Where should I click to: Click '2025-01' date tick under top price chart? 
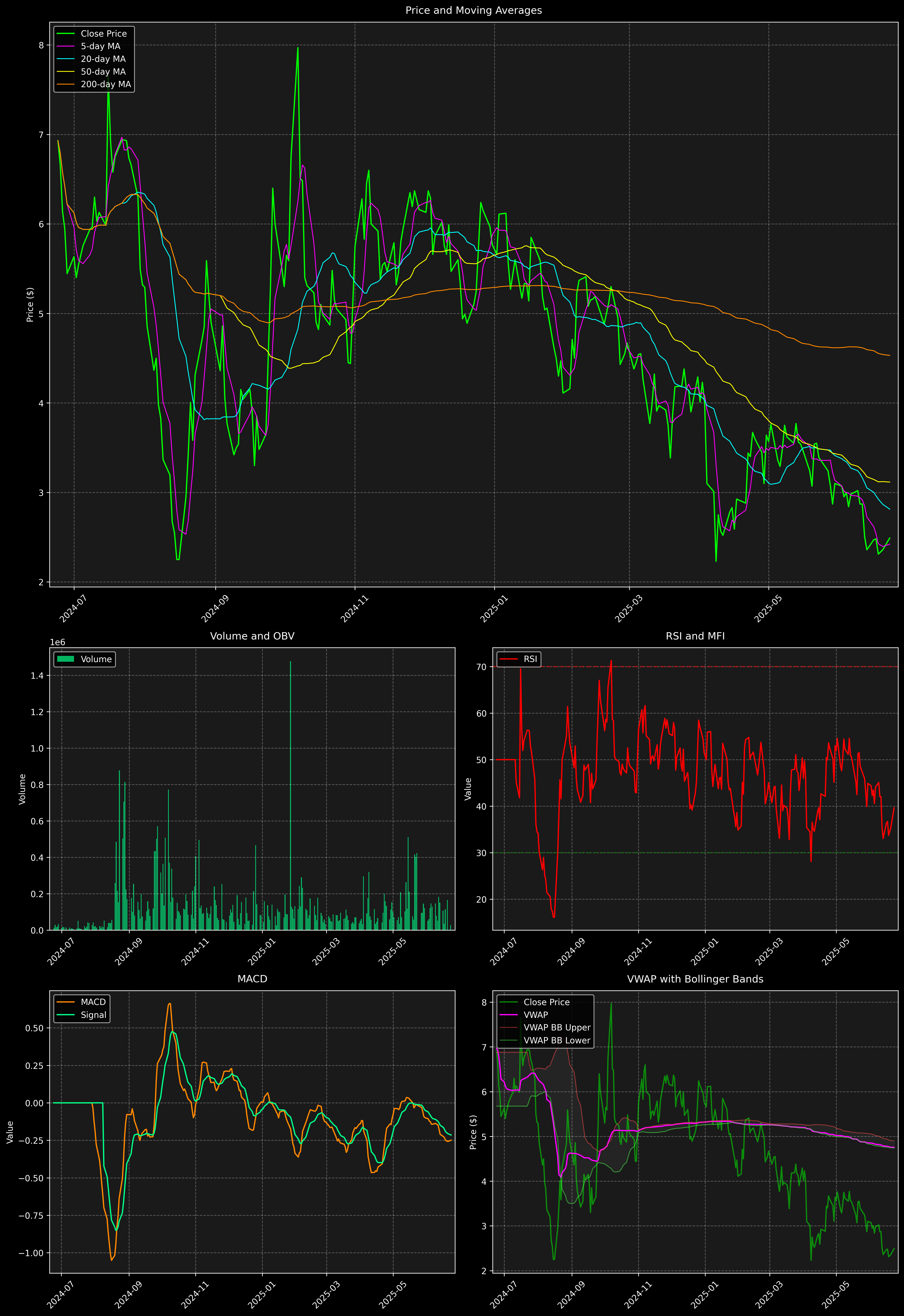494,608
